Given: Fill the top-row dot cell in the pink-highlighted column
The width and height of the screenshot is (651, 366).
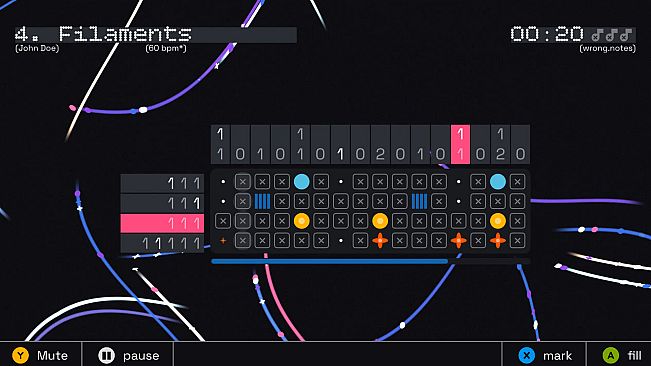Looking at the screenshot, I should click(x=458, y=182).
